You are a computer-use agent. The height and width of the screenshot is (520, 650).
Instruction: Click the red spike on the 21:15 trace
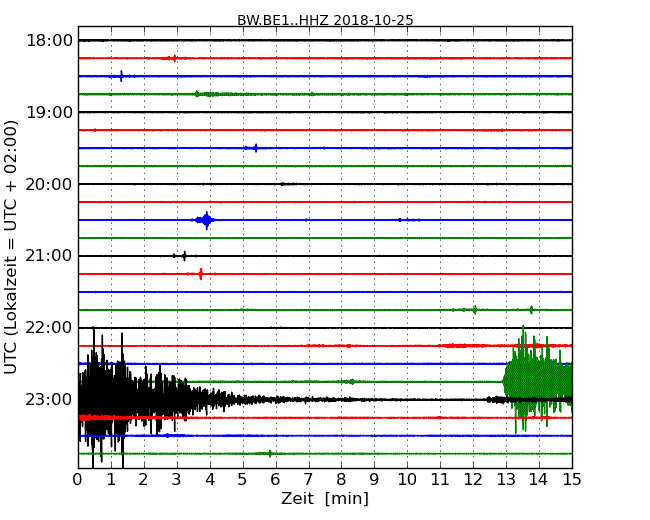pos(201,274)
